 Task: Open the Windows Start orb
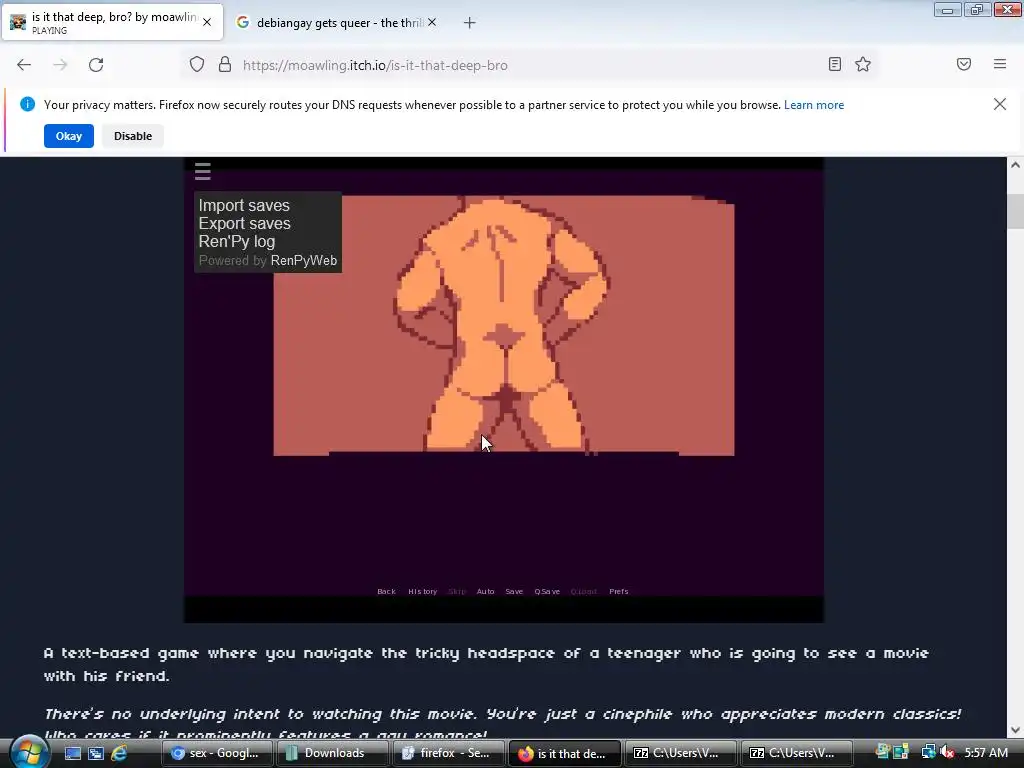(x=29, y=752)
